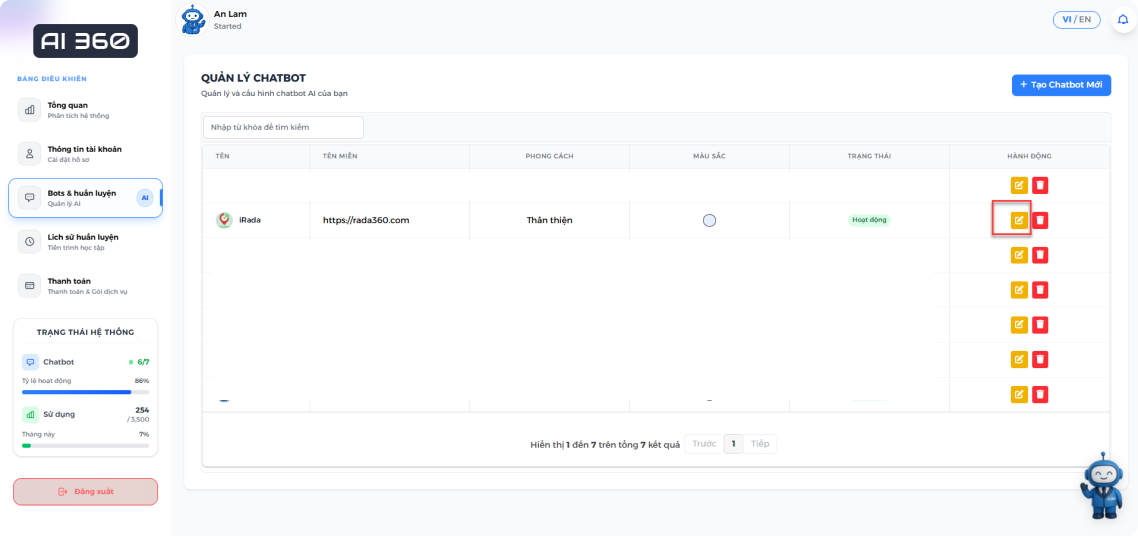Toggle the VI/EN language switch
This screenshot has height=536, width=1138.
coord(1076,20)
